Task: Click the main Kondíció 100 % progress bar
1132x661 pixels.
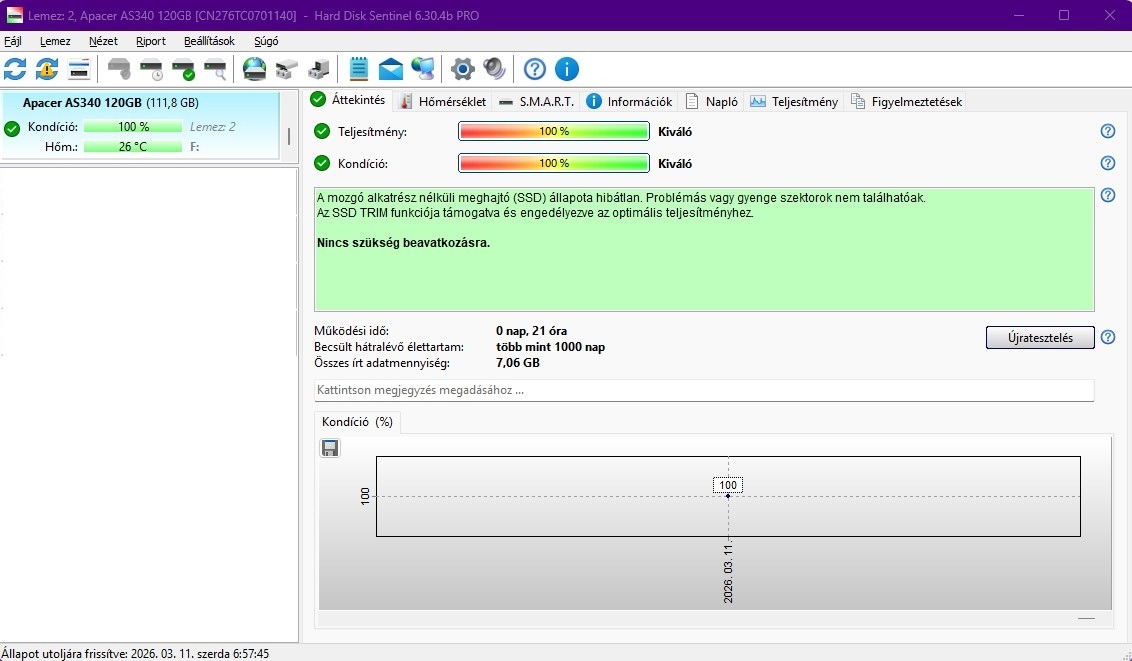Action: click(554, 163)
